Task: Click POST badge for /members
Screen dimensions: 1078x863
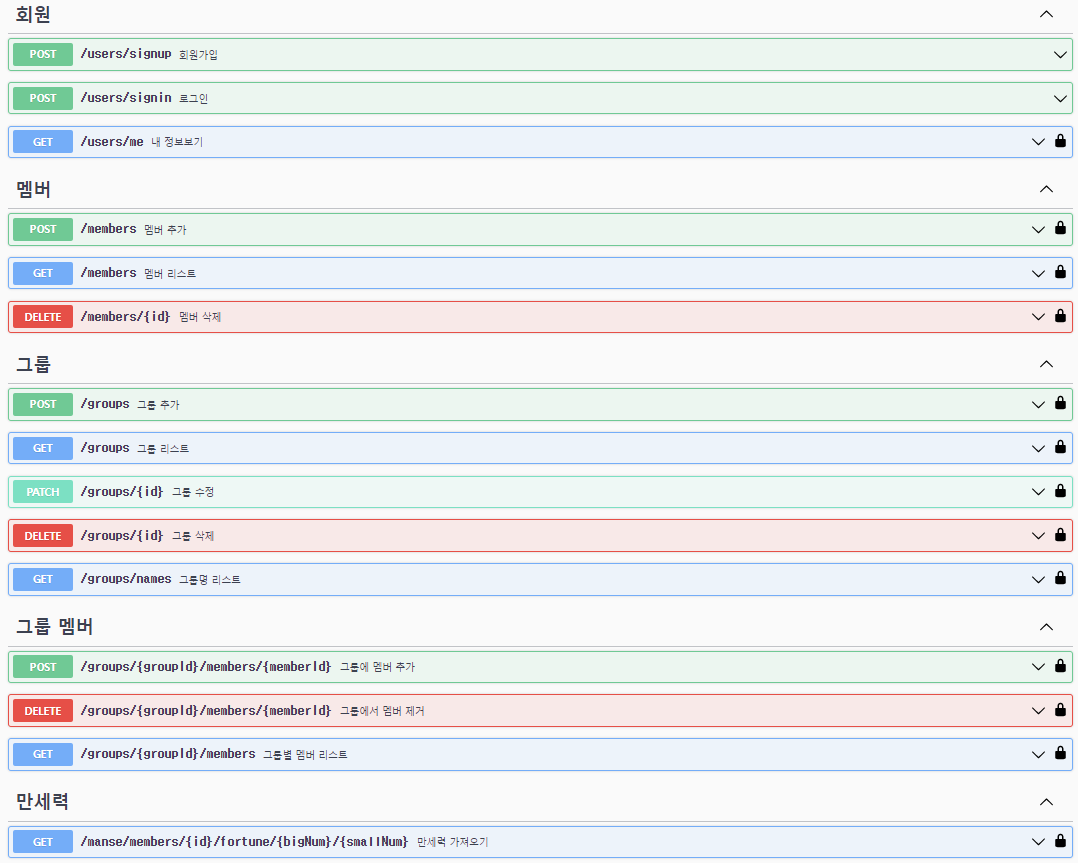Action: point(43,229)
